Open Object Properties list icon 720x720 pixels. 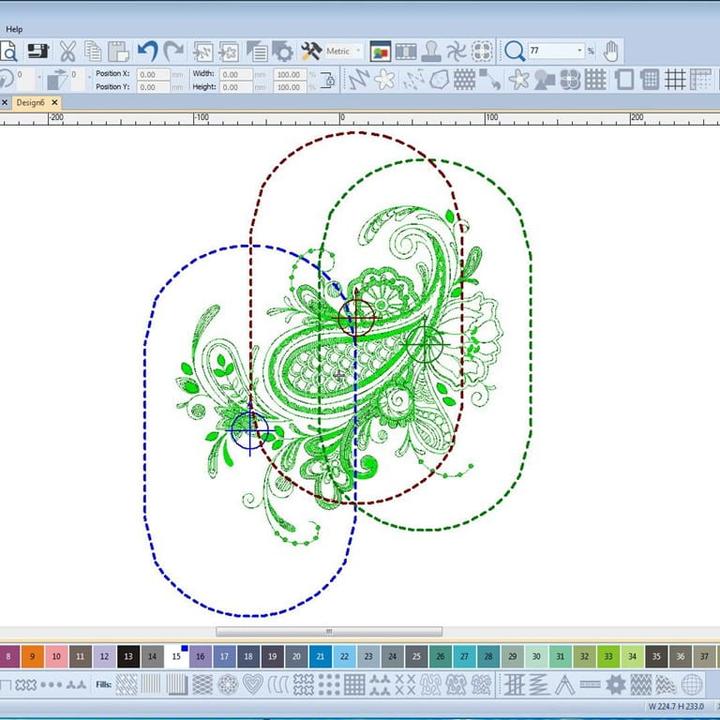[257, 51]
